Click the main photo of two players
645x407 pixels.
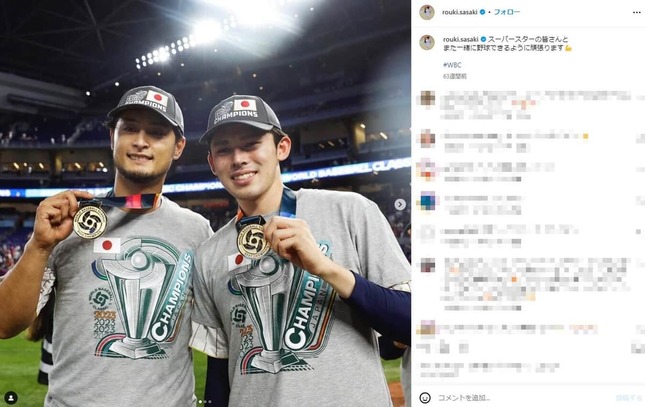point(205,203)
